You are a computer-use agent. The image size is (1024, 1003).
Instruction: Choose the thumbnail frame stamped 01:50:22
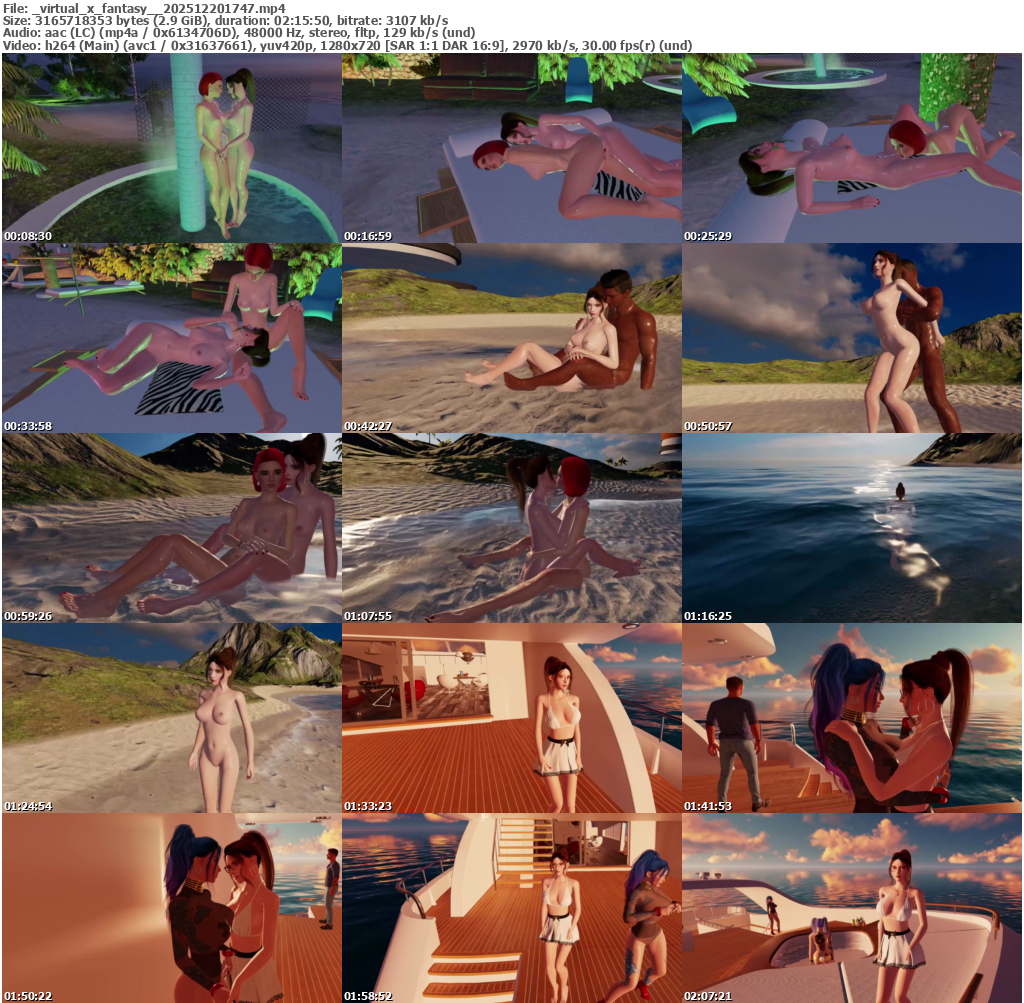pos(172,908)
